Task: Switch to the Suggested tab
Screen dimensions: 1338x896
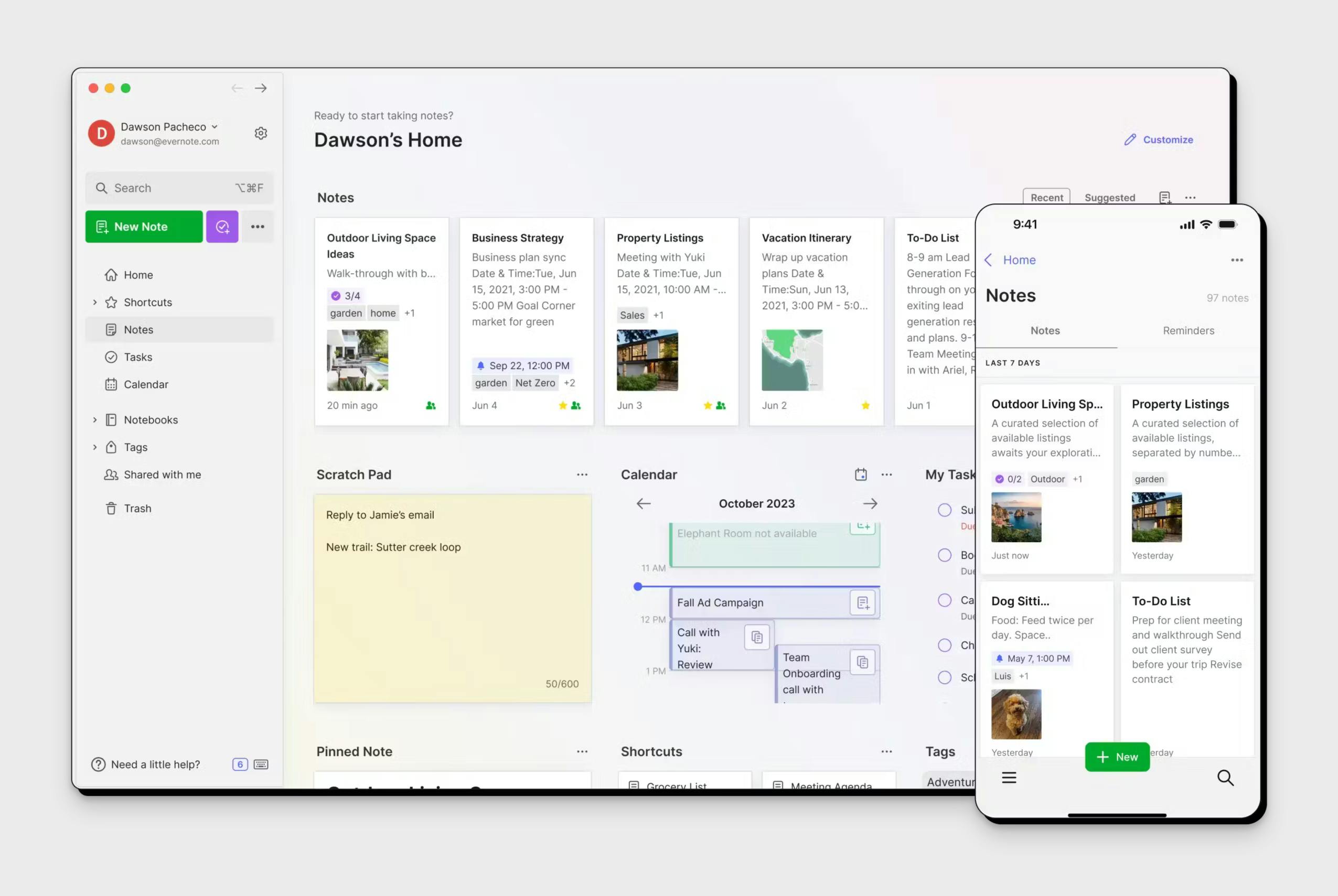Action: pos(1109,197)
